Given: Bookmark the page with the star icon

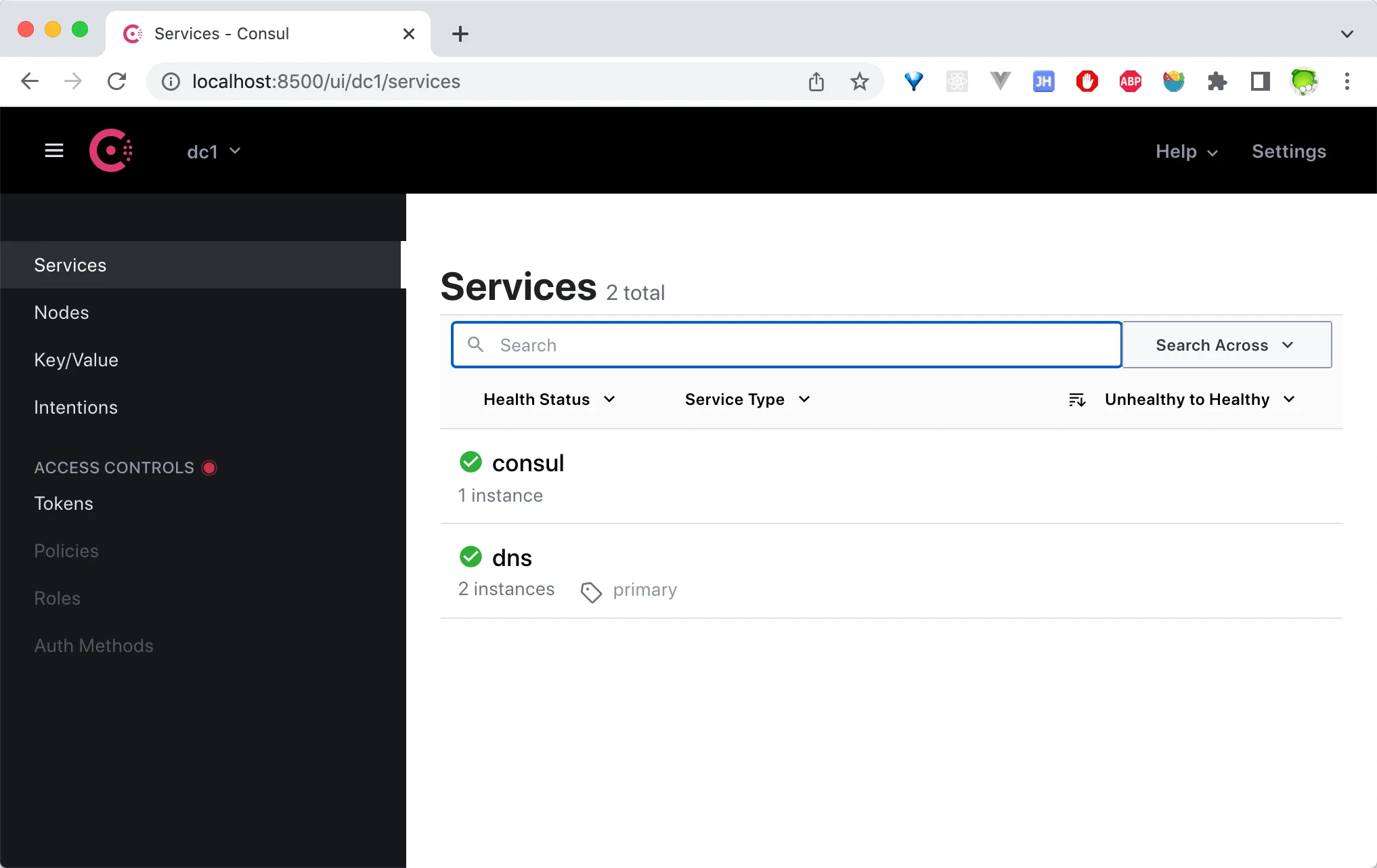Looking at the screenshot, I should 859,81.
